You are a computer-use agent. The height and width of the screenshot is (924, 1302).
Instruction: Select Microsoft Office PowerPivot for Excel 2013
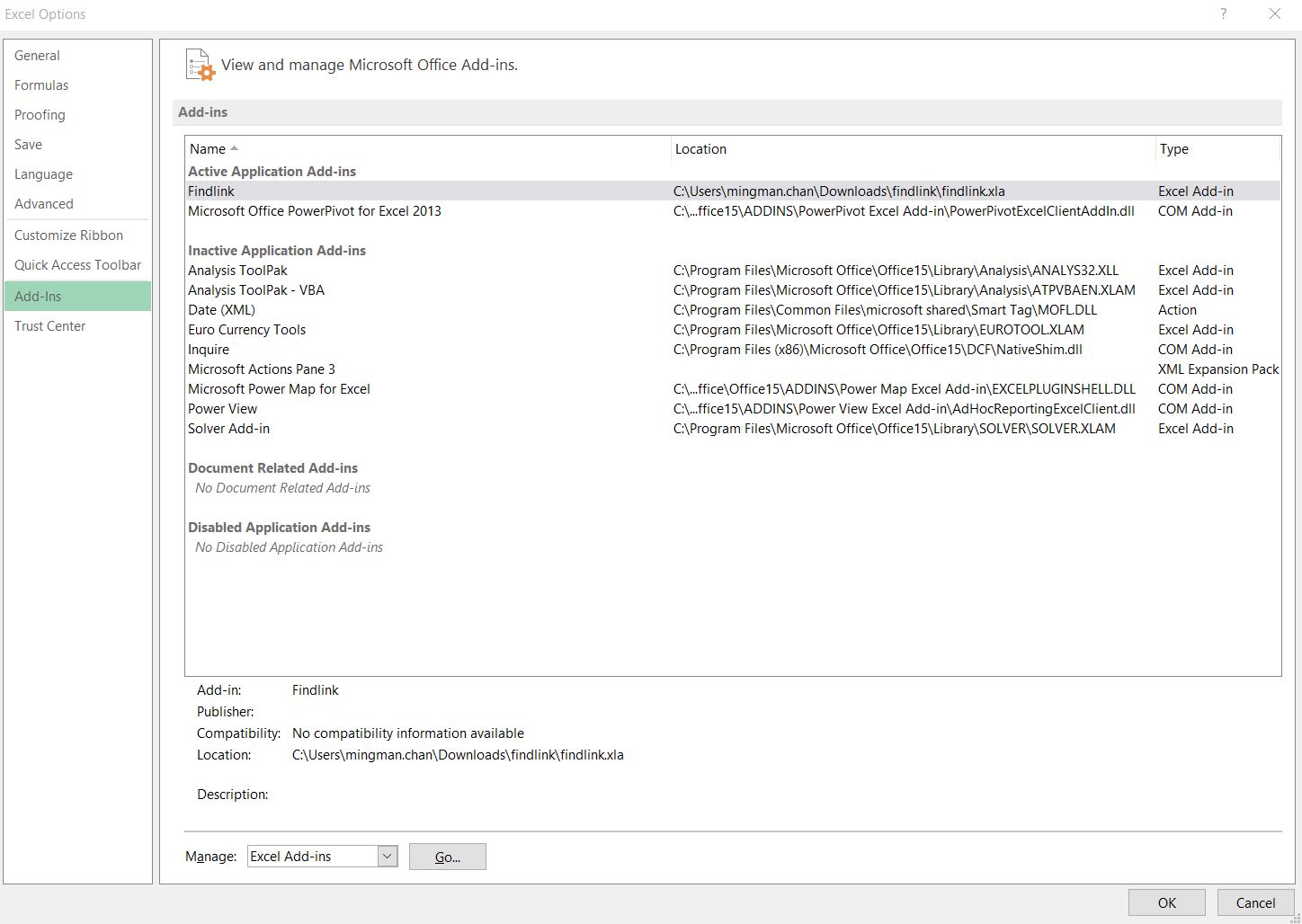732,211
